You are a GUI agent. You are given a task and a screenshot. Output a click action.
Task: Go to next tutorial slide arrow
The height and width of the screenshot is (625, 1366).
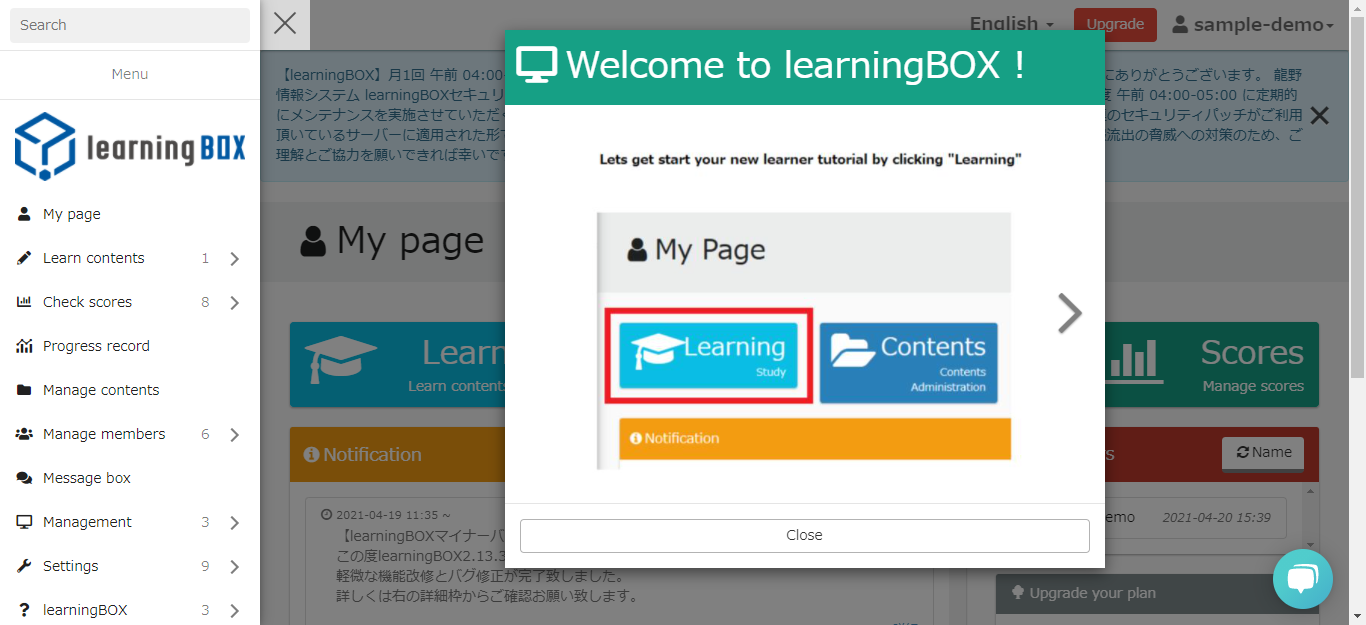click(x=1069, y=313)
